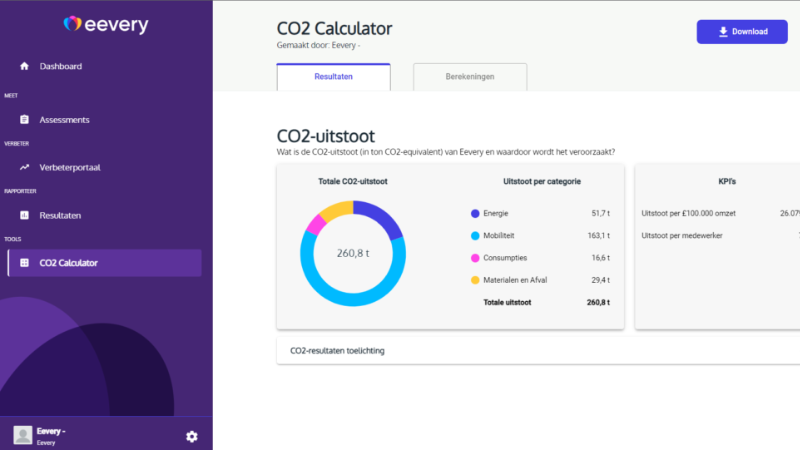The width and height of the screenshot is (800, 450).
Task: Click the donut chart center 260,8 t
Action: (x=353, y=253)
